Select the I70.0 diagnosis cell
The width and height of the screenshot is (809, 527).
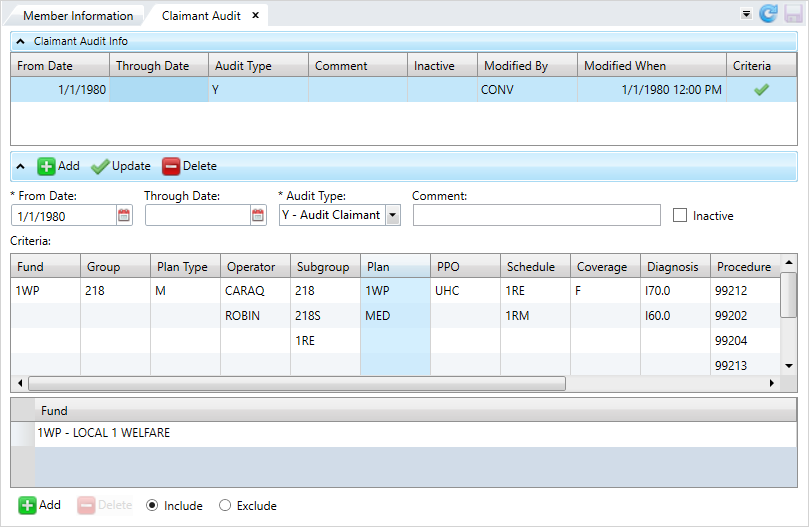pos(676,291)
